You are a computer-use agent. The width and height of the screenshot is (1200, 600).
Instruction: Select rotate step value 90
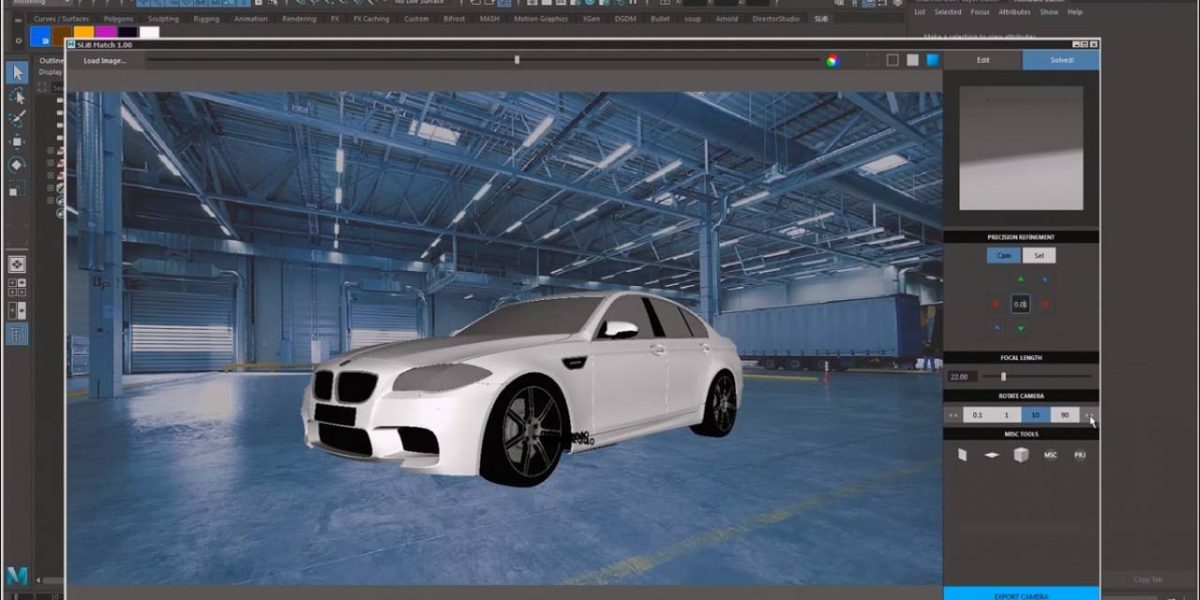pos(1065,415)
